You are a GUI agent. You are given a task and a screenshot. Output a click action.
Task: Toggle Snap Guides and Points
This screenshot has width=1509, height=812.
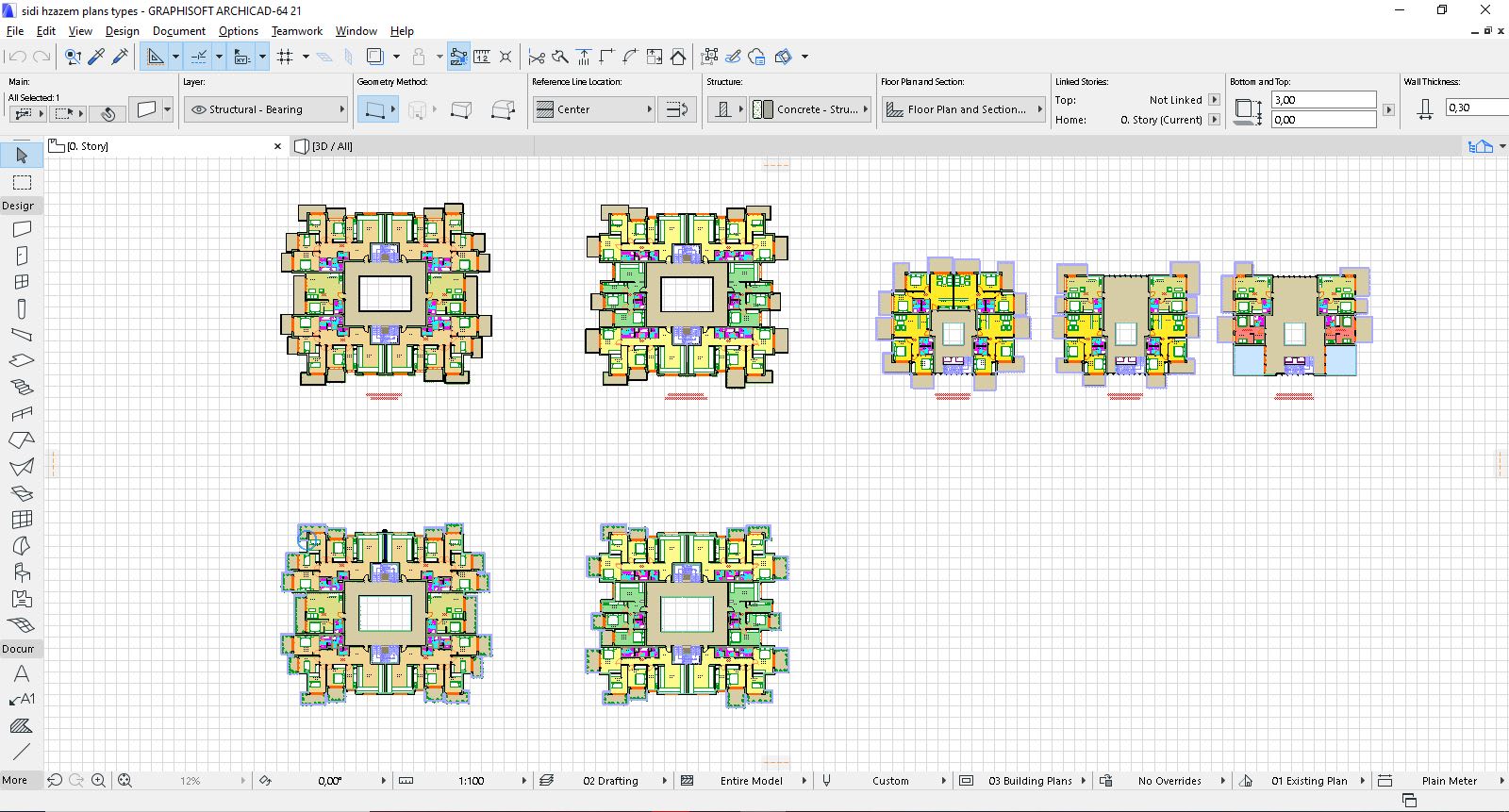click(198, 57)
